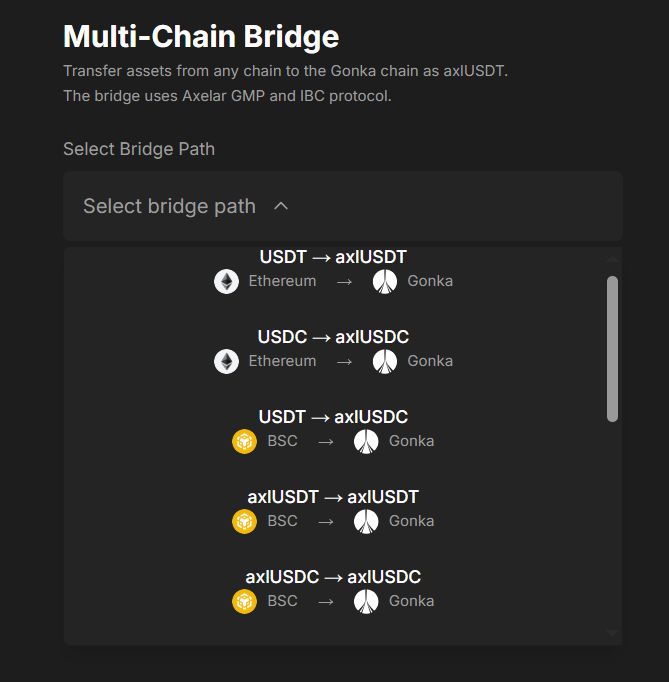This screenshot has height=682, width=669.
Task: Click Ethereum icon in USDC → axlUSDC row
Action: (x=227, y=361)
